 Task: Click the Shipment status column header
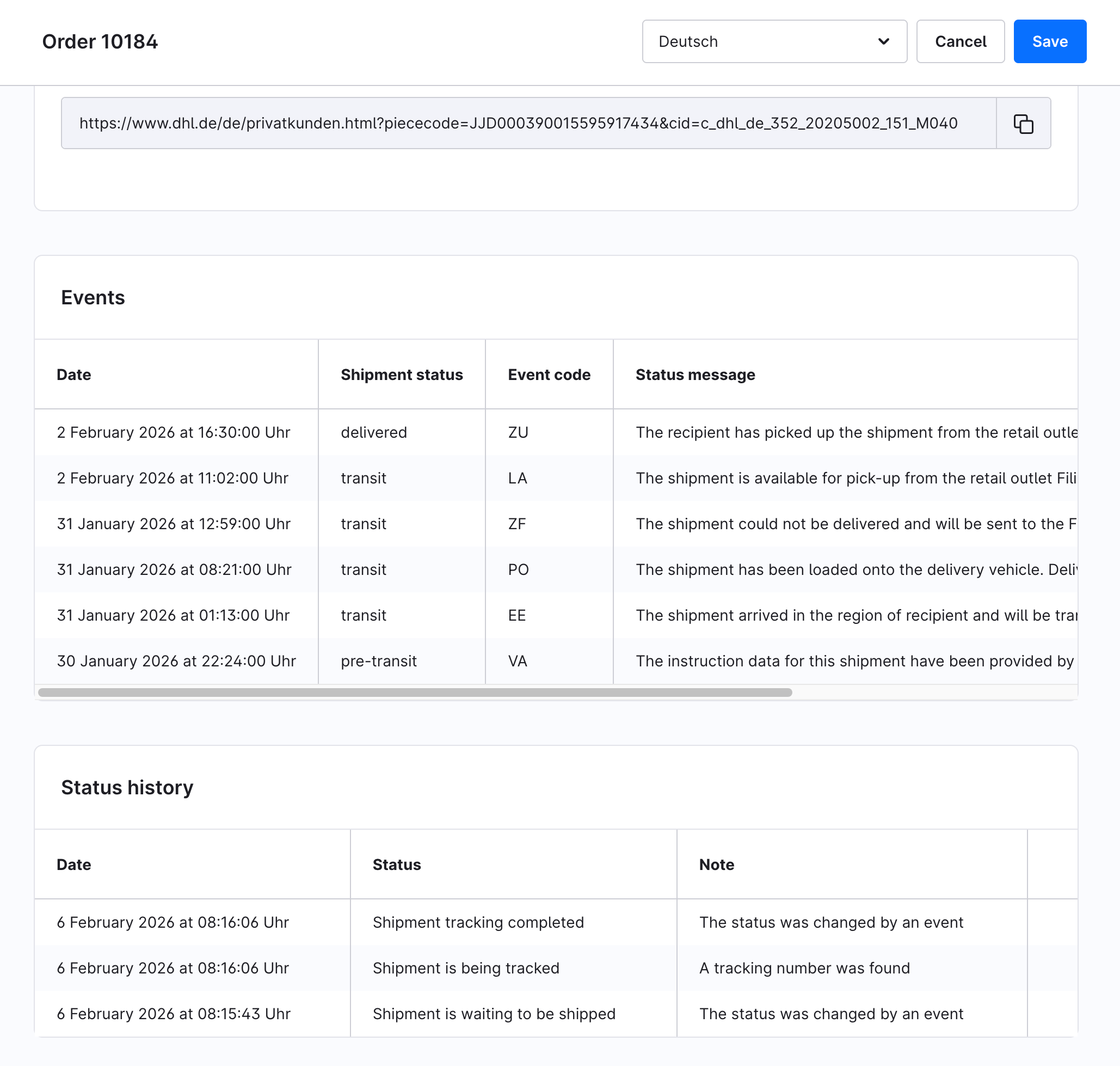click(x=402, y=375)
